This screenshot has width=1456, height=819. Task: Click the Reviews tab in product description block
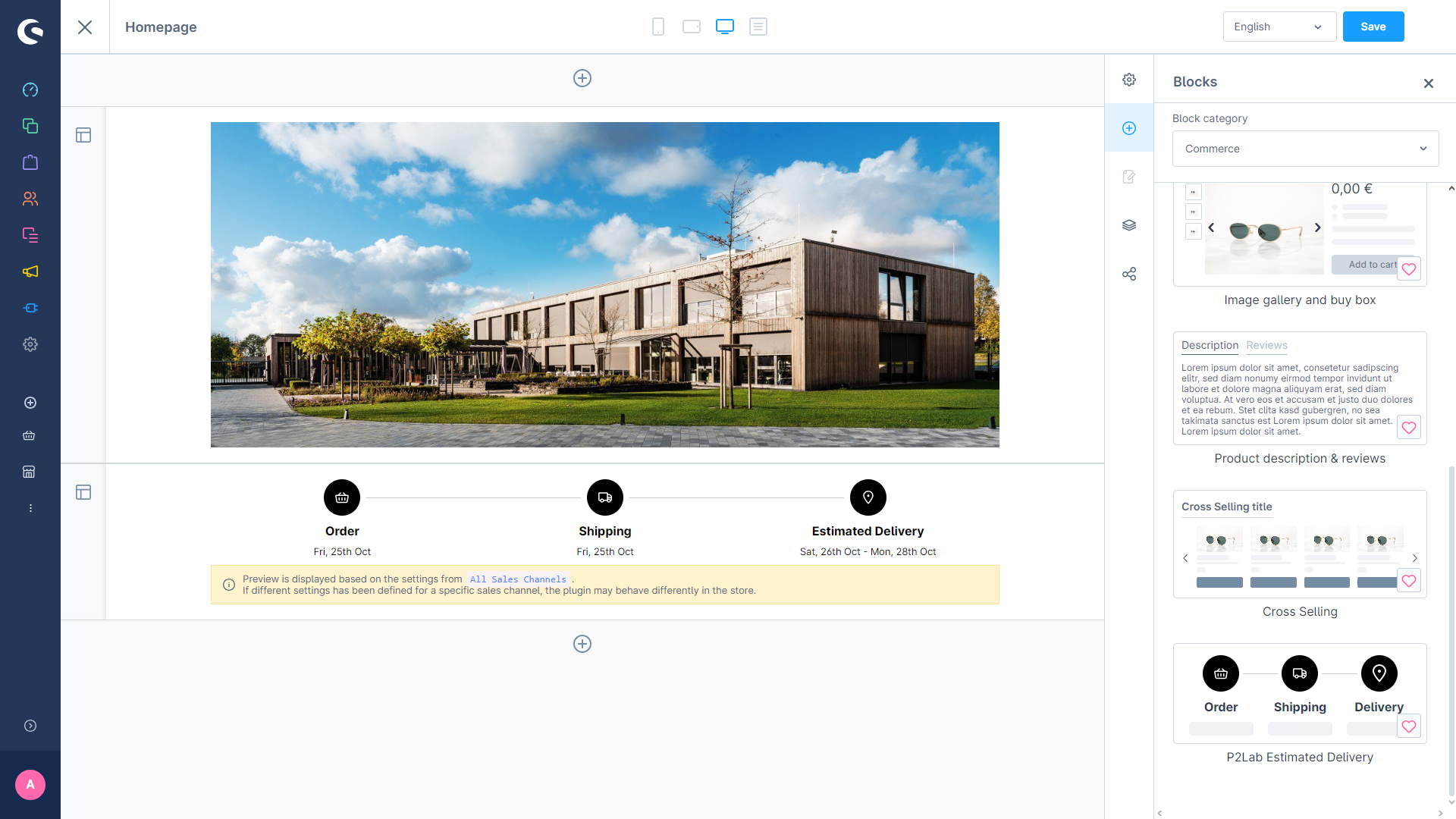tap(1266, 345)
